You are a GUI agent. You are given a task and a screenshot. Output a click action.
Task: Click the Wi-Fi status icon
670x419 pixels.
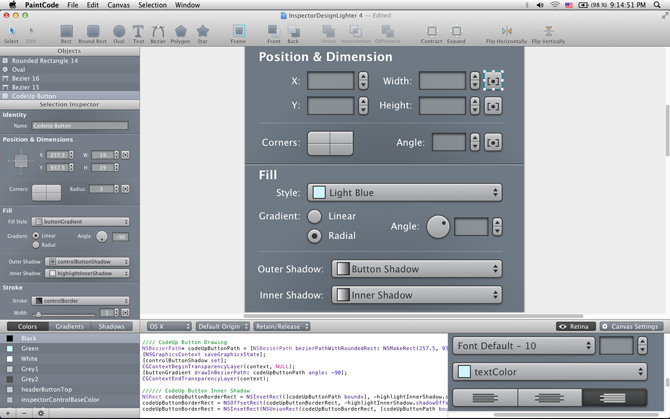[555, 5]
